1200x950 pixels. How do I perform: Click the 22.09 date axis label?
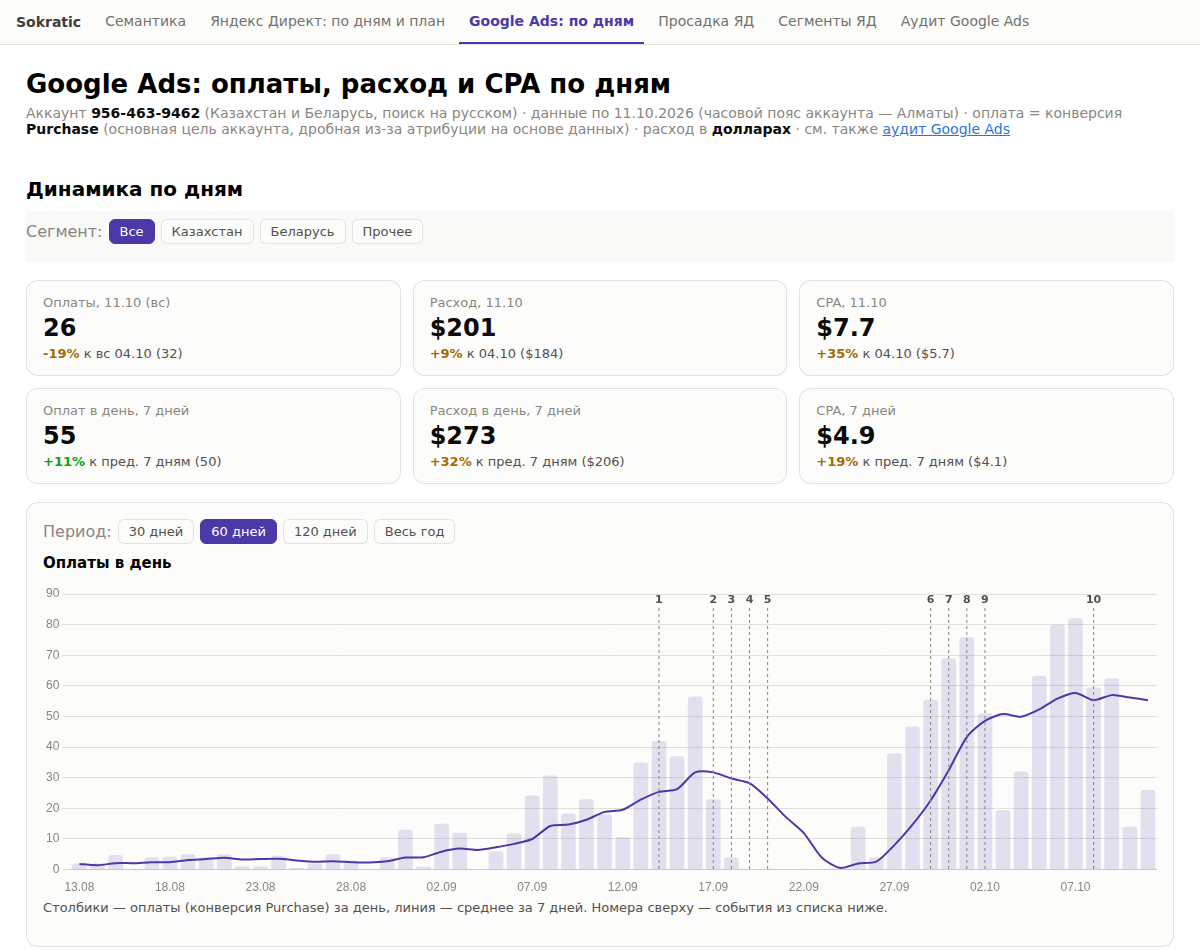[x=803, y=887]
